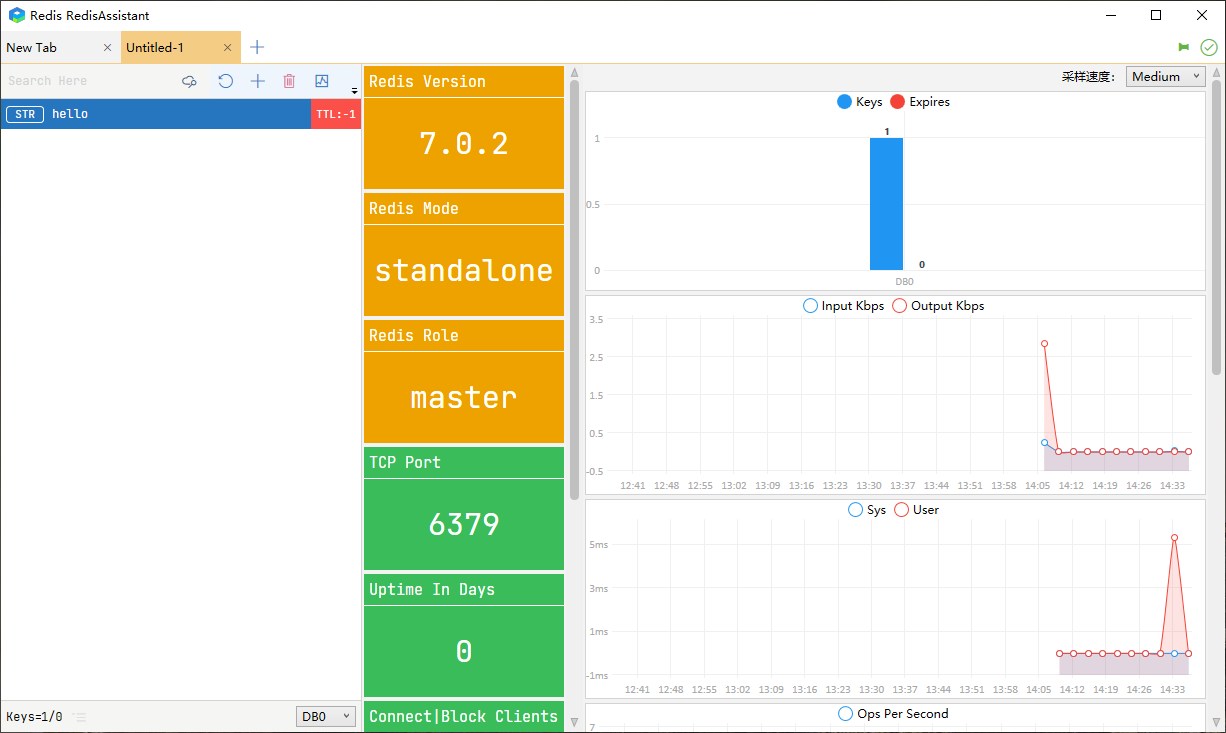Toggle the Ops Per Second legend series
1226x733 pixels.
pos(893,714)
